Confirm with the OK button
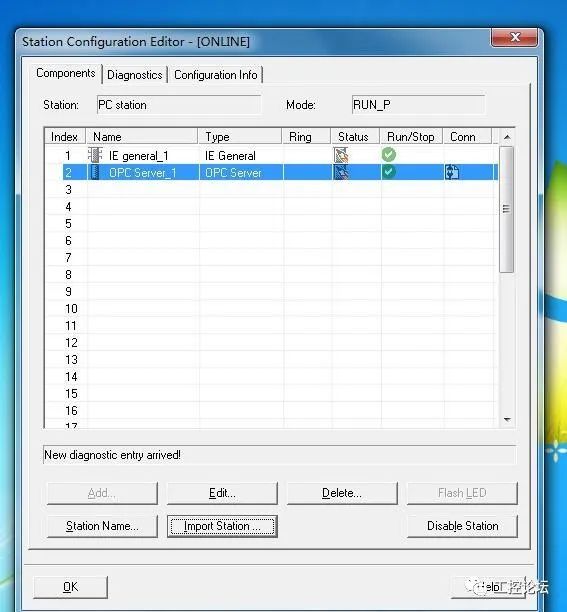567x612 pixels. pos(70,587)
